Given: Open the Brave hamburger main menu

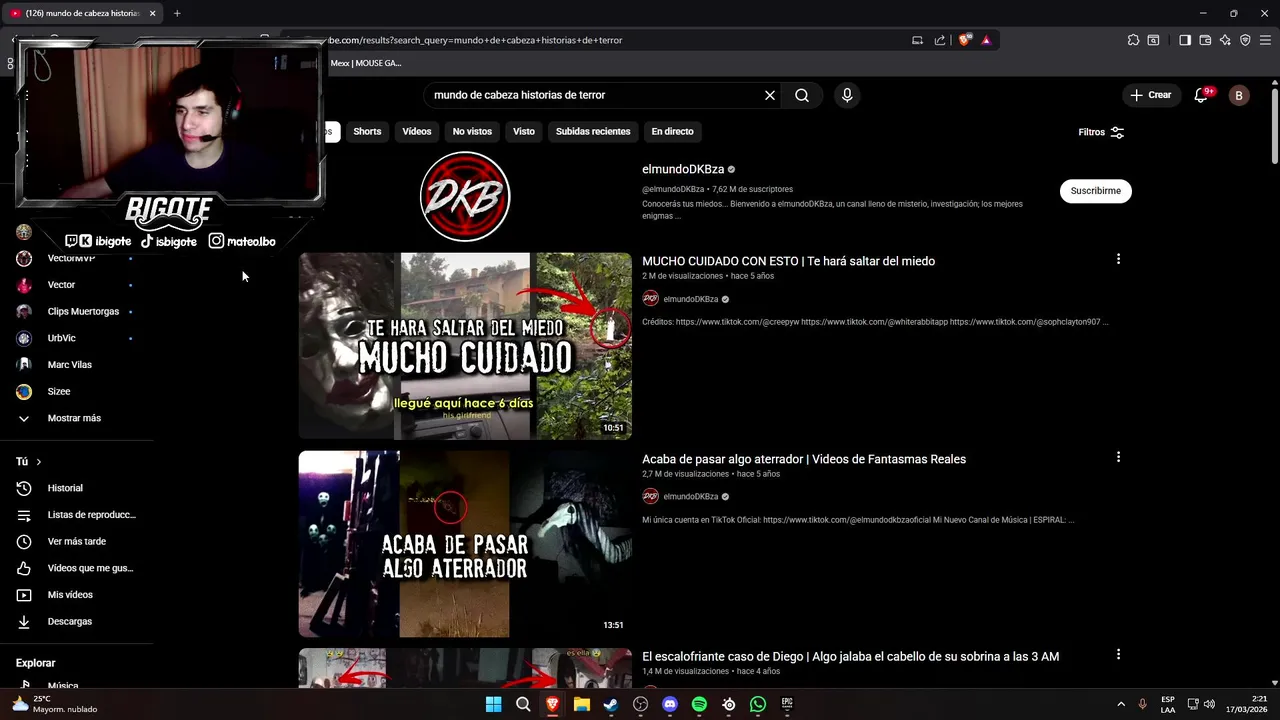Looking at the screenshot, I should pyautogui.click(x=1265, y=40).
